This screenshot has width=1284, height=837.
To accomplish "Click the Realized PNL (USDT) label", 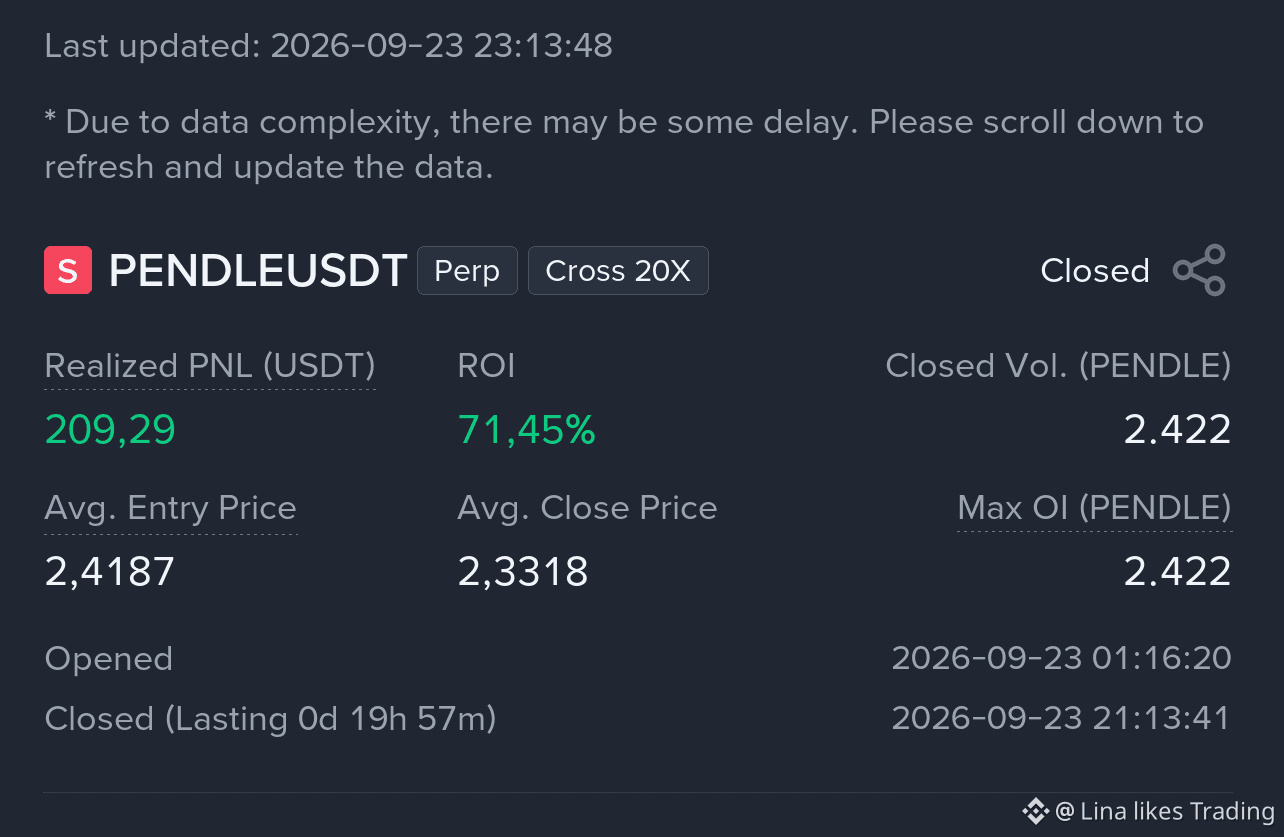I will (210, 366).
